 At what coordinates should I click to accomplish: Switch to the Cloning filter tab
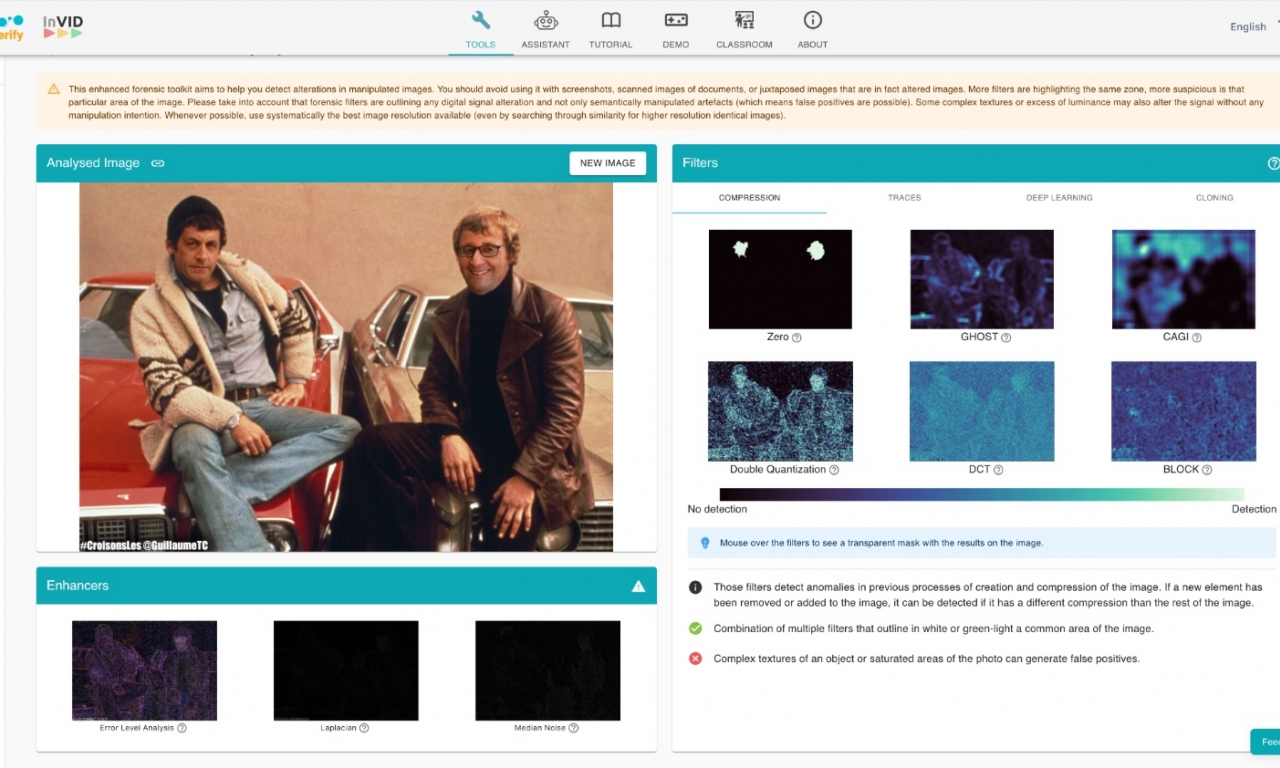[x=1213, y=198]
